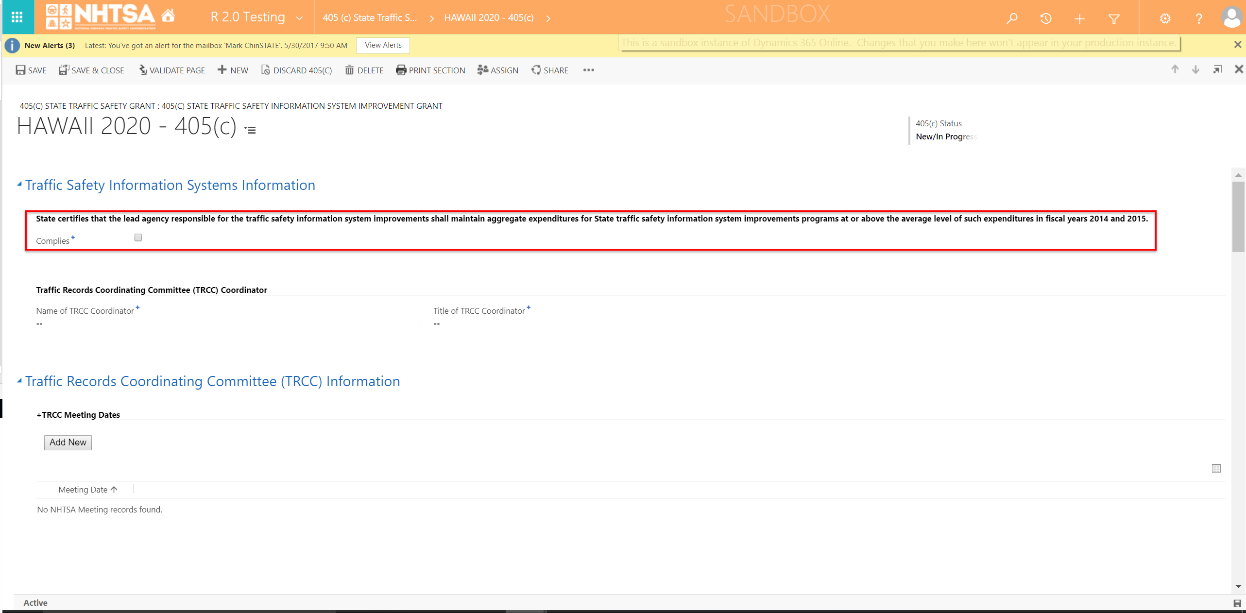Open the user profile avatar

point(1231,18)
